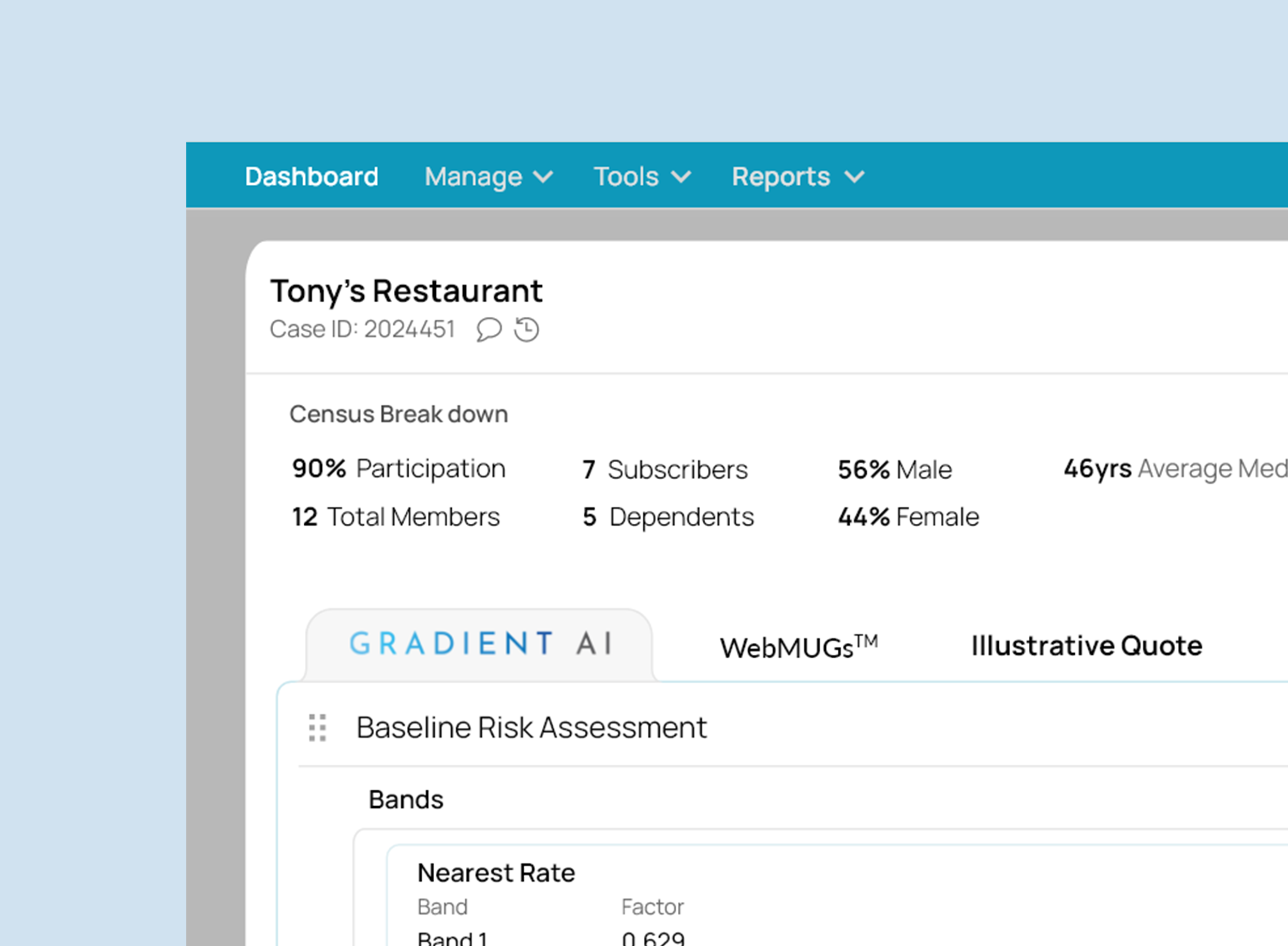Click the Bands section label

click(x=406, y=800)
